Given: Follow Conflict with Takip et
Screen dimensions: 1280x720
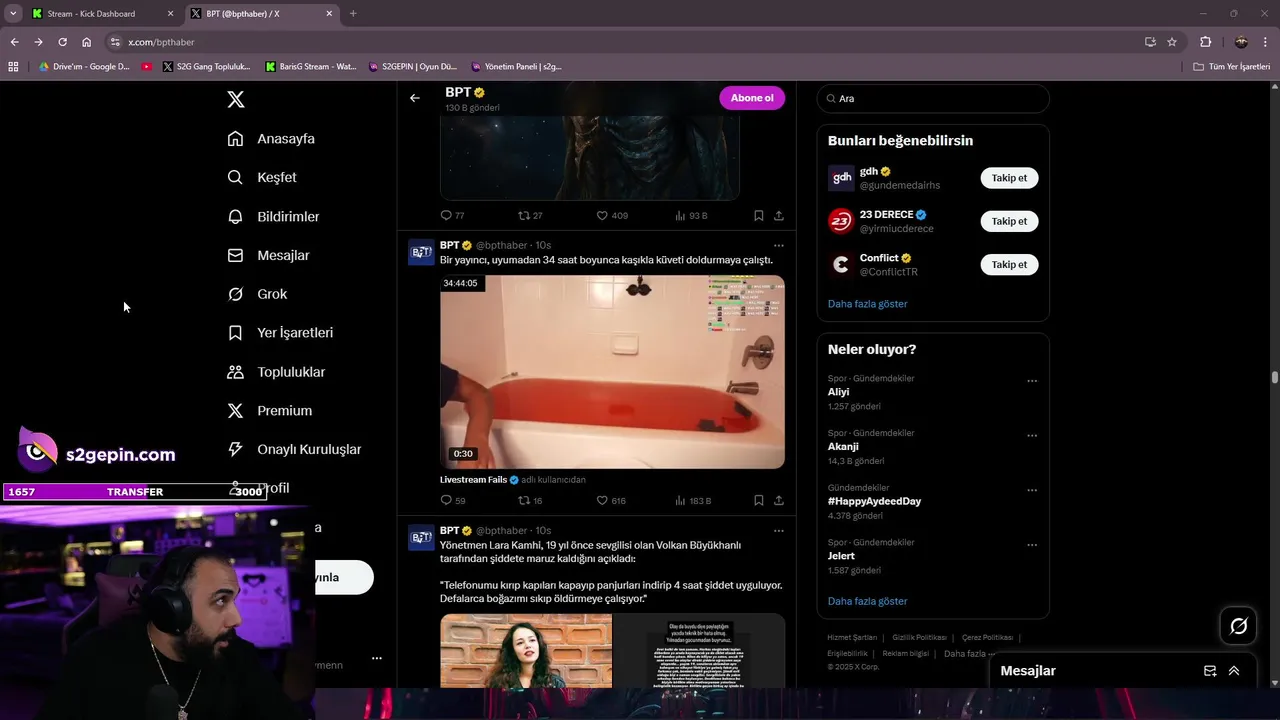Looking at the screenshot, I should pyautogui.click(x=1009, y=265).
